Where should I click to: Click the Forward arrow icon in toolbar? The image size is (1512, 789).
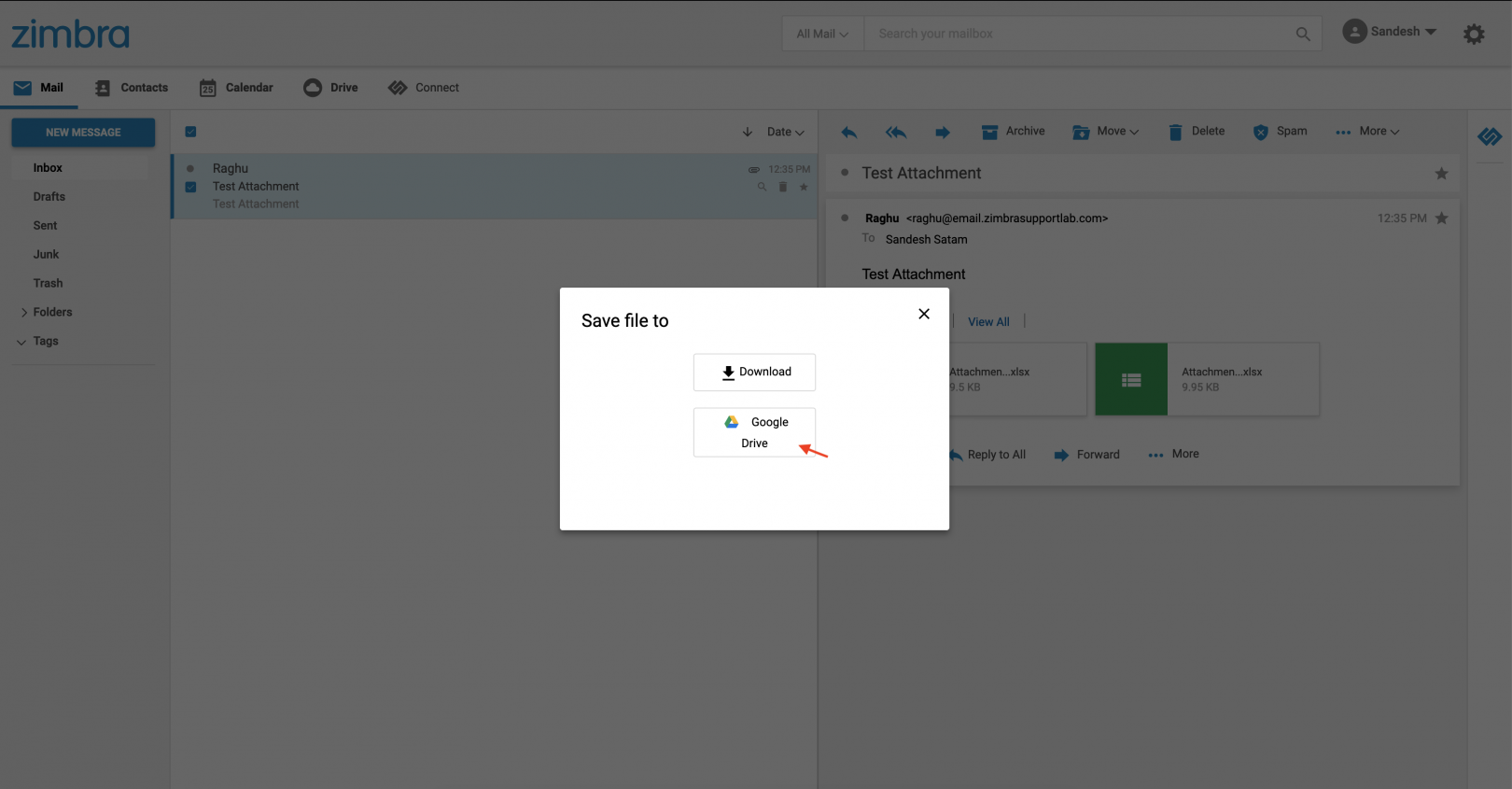(943, 132)
